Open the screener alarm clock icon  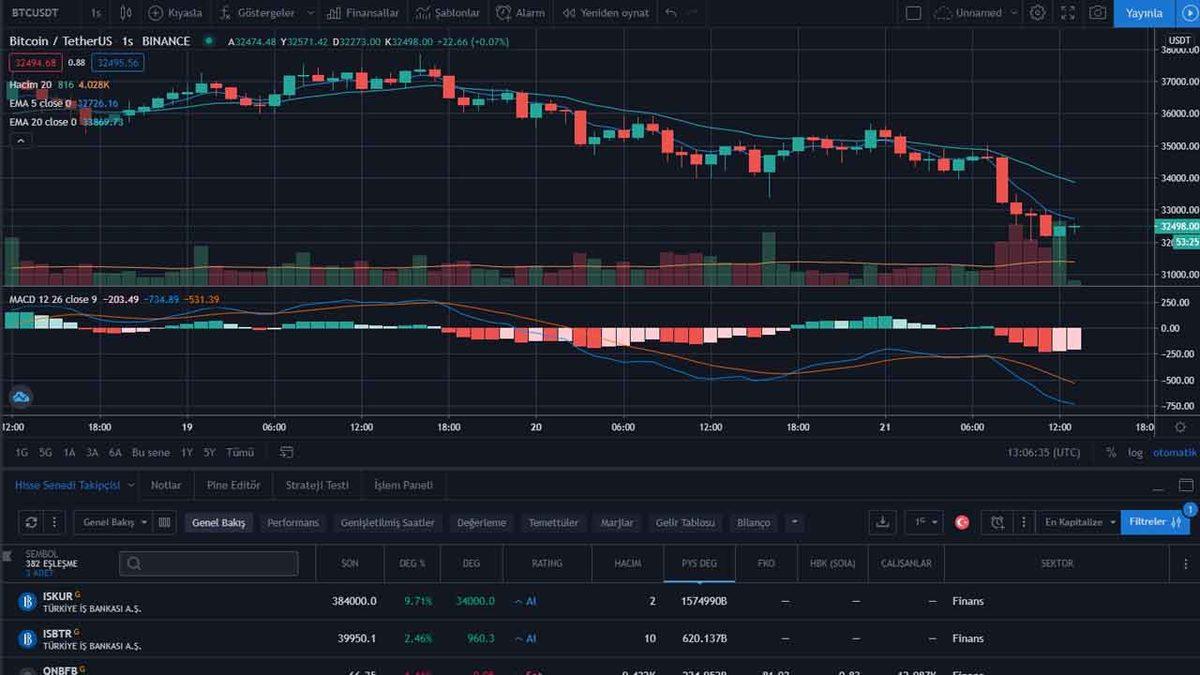pos(997,522)
